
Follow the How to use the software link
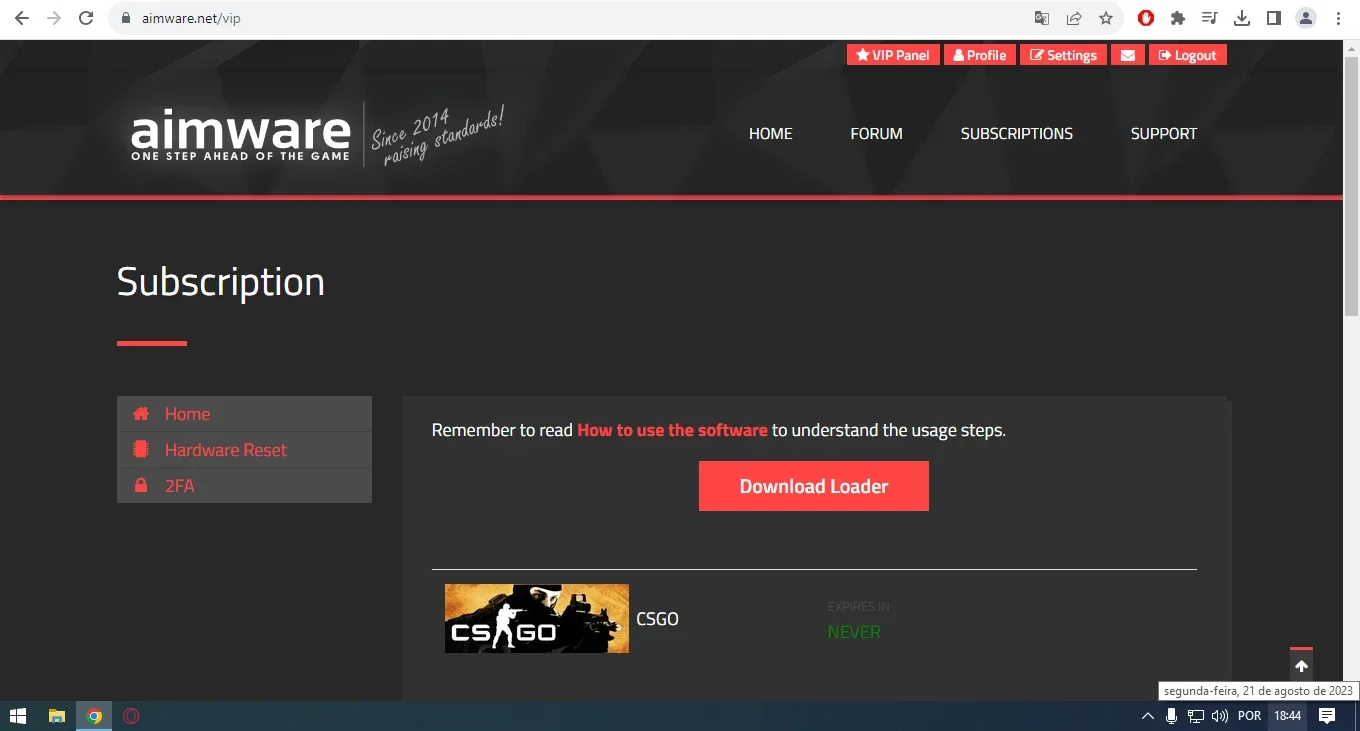[x=672, y=430]
